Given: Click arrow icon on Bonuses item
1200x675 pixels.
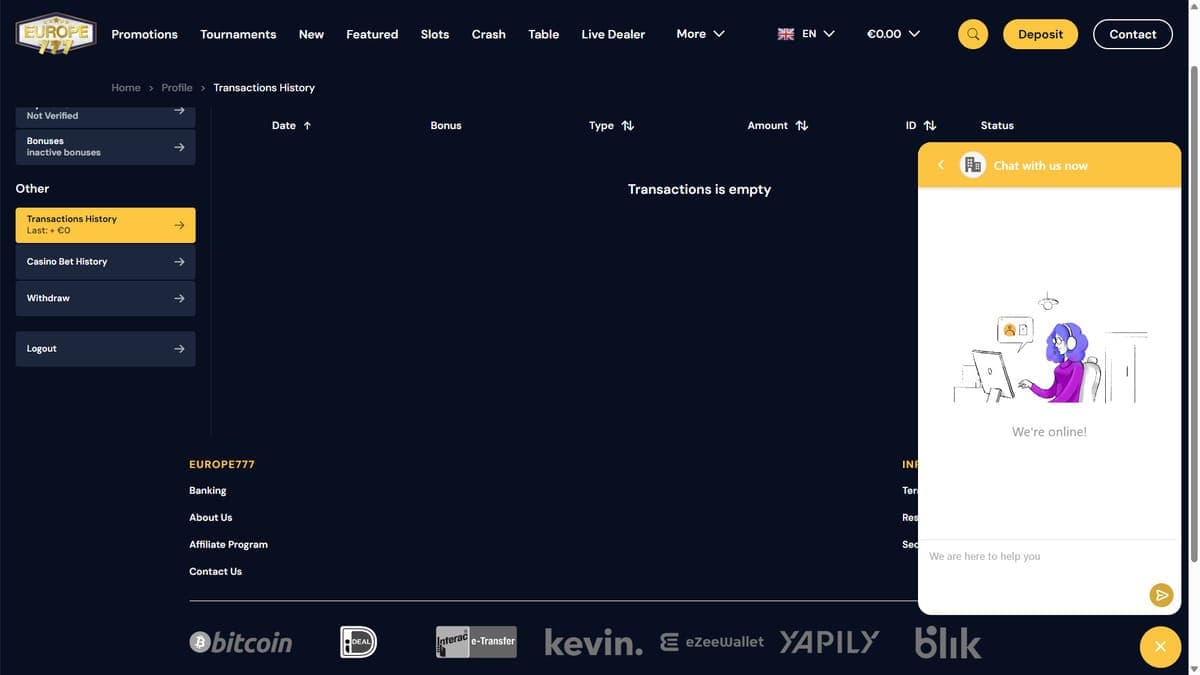Looking at the screenshot, I should point(179,147).
